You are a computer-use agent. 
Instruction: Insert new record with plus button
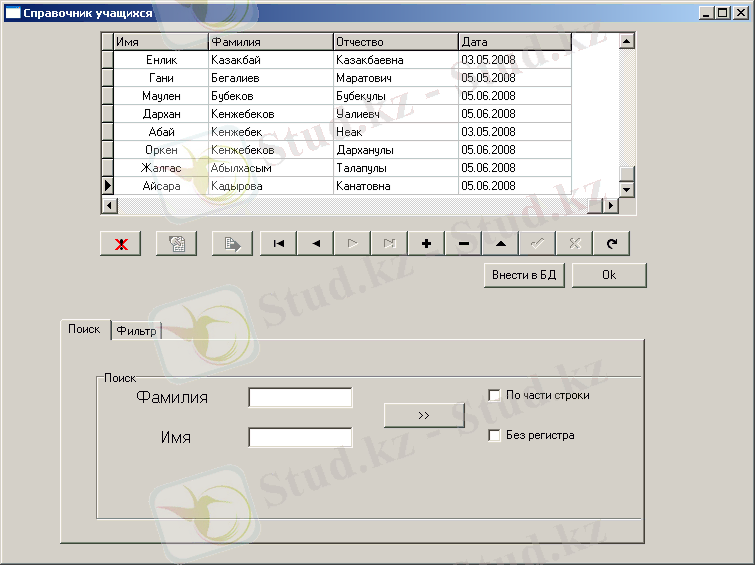click(426, 244)
